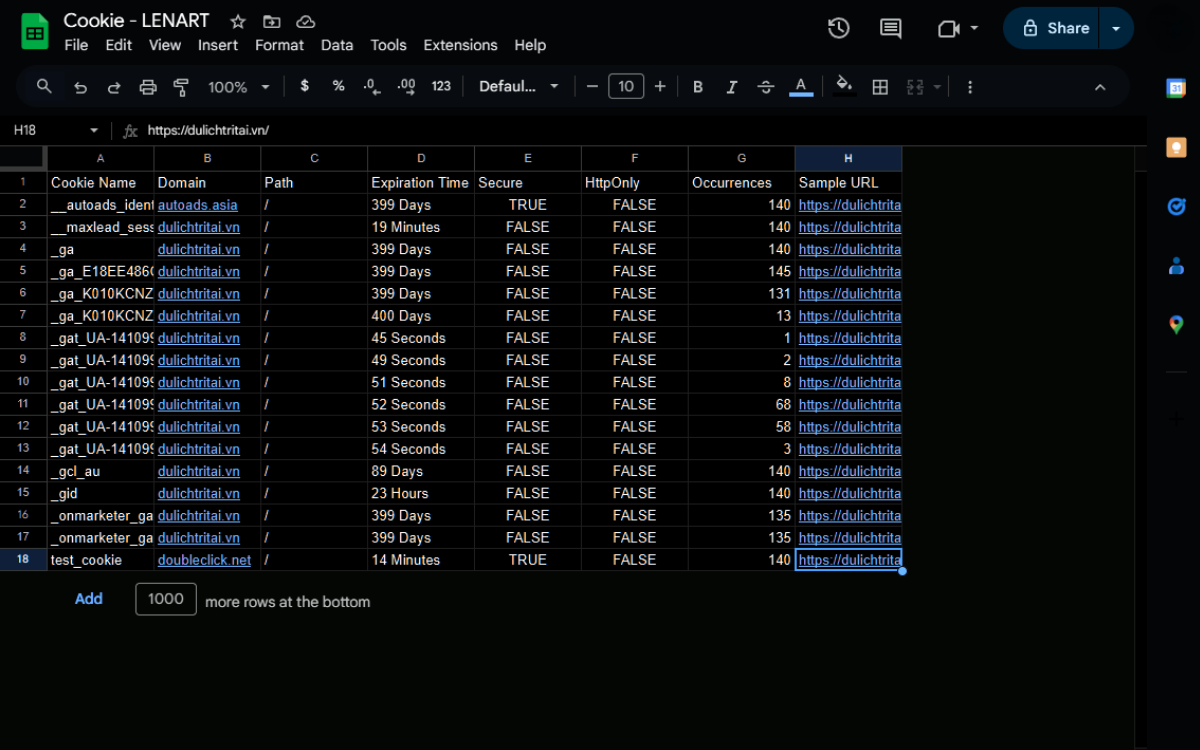Viewport: 1200px width, 750px height.
Task: Toggle italic formatting
Action: (x=731, y=86)
